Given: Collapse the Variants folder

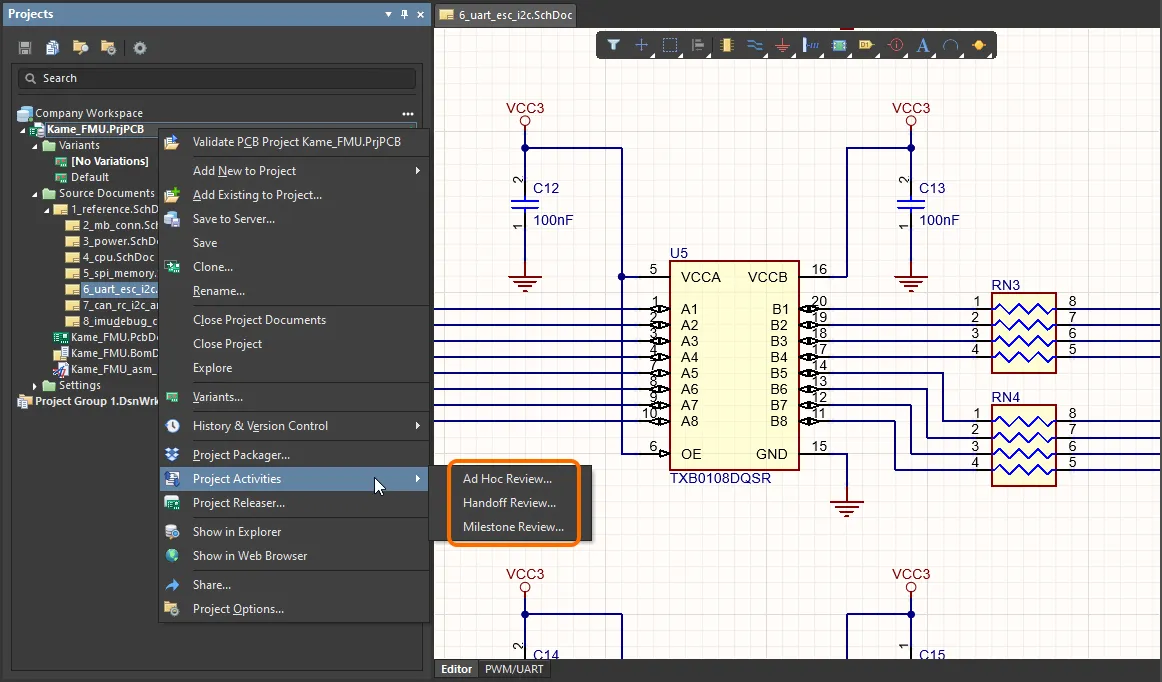Looking at the screenshot, I should (x=36, y=146).
